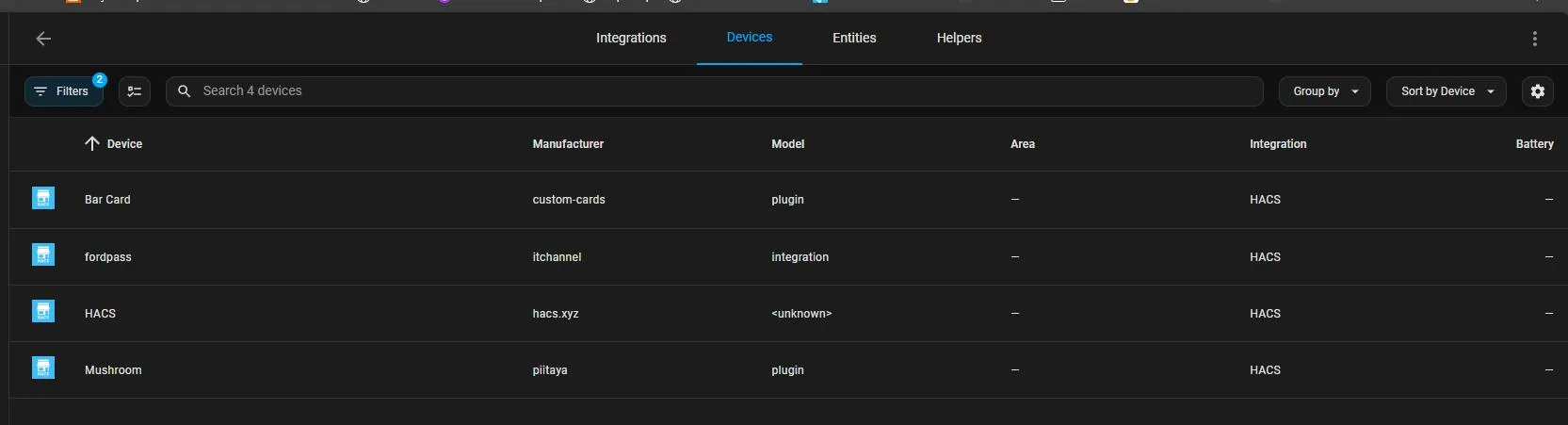This screenshot has width=1568, height=425.
Task: Click the plugin model cell for Bar Card
Action: tap(787, 200)
